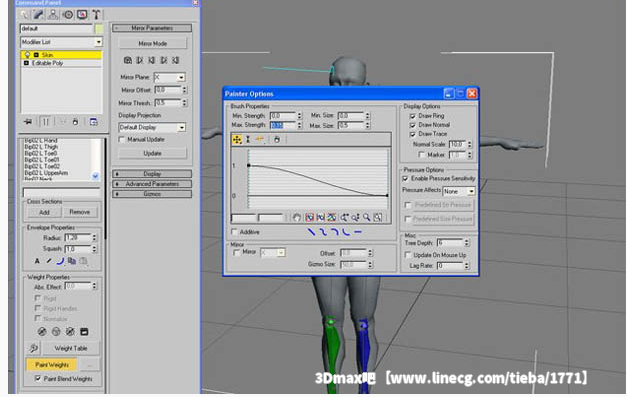This screenshot has width=627, height=397.
Task: Expand the Skin modifier sub-objects
Action: 36,55
